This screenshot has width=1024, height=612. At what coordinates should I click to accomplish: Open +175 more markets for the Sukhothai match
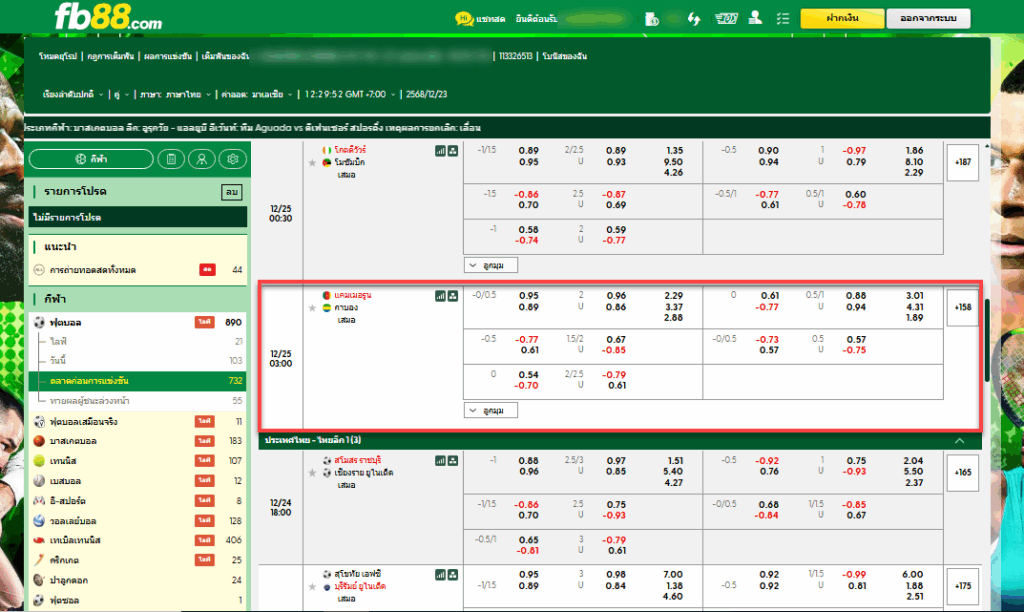963,586
